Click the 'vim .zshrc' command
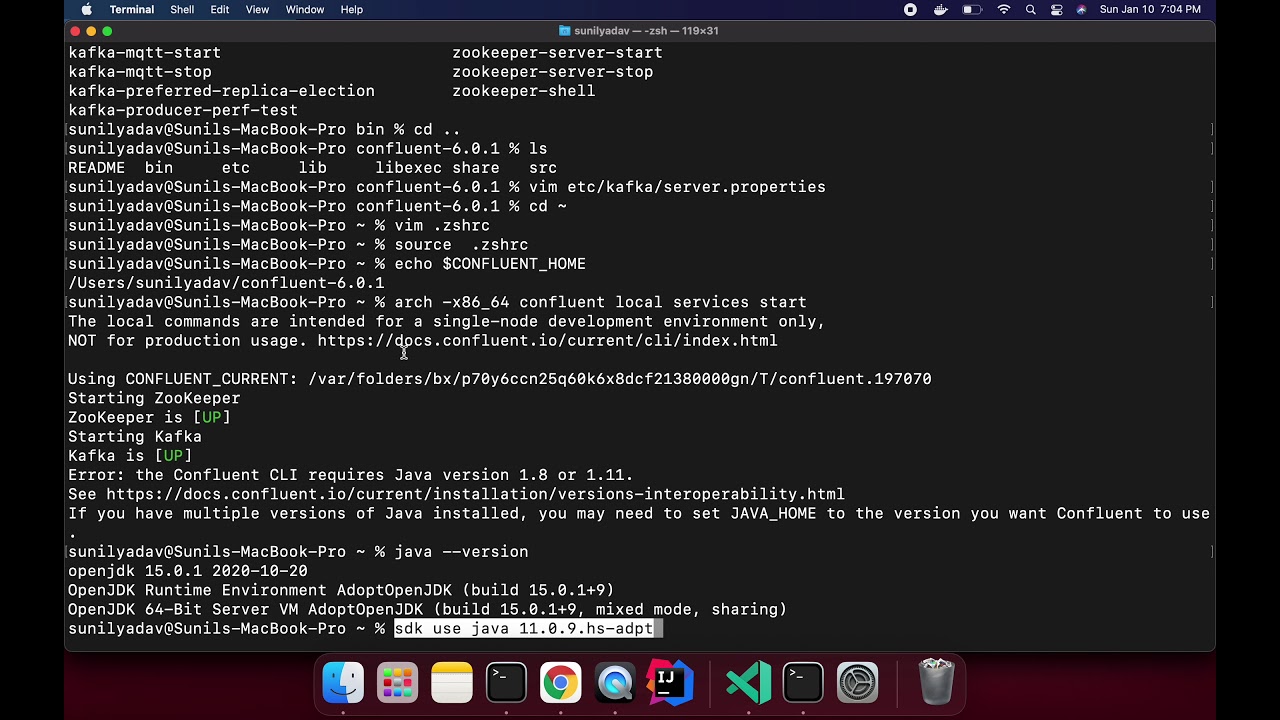 tap(442, 226)
